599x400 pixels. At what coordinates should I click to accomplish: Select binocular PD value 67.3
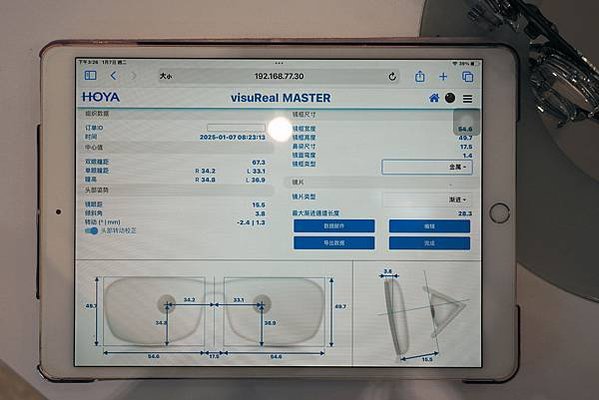pos(259,162)
